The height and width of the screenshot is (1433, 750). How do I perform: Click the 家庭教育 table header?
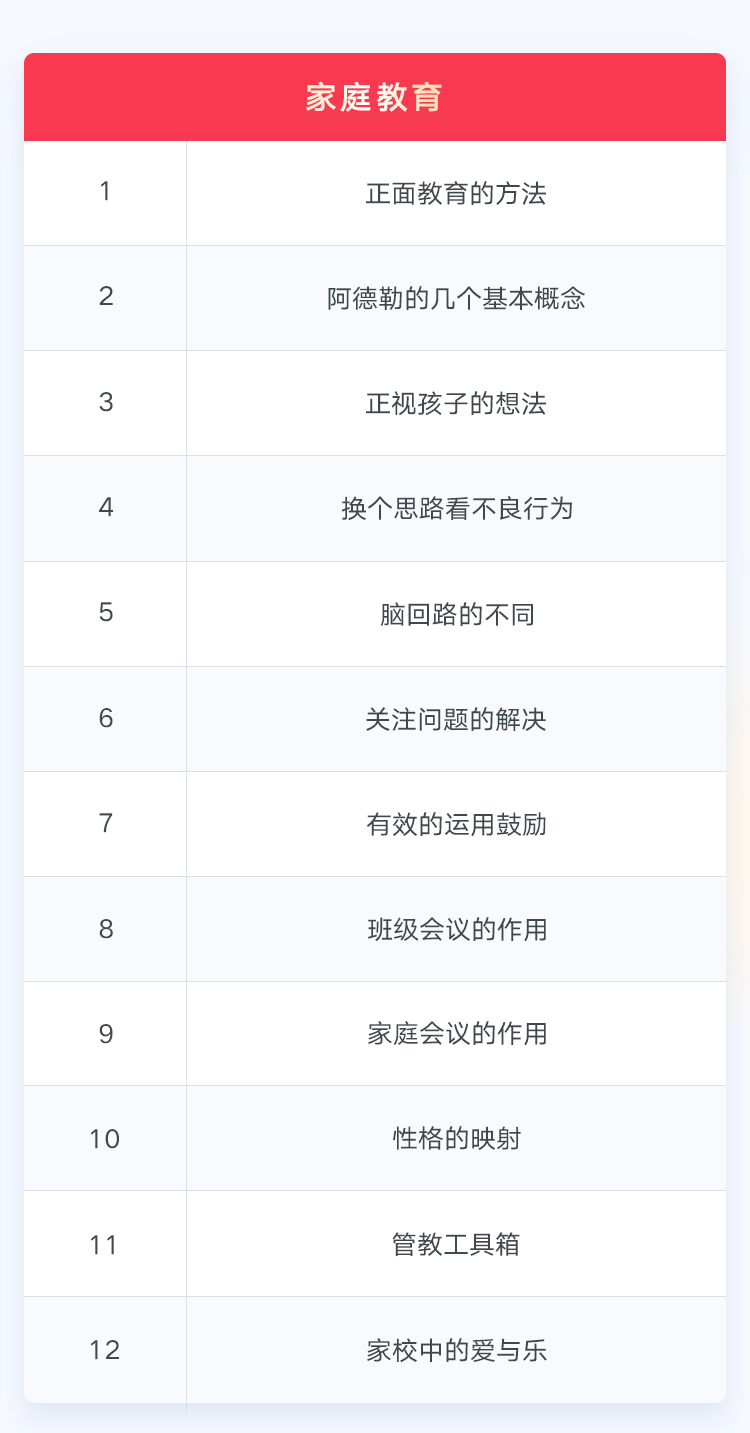(375, 97)
